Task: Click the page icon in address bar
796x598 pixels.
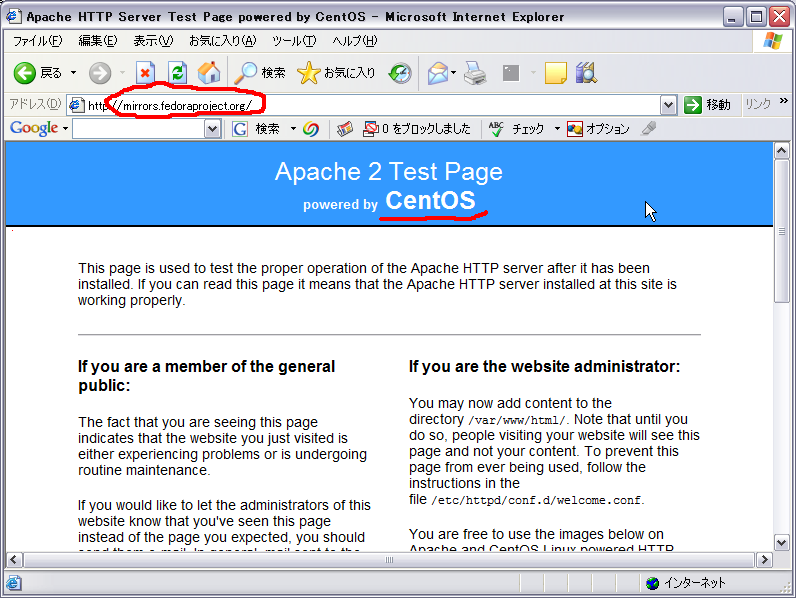Action: coord(76,105)
